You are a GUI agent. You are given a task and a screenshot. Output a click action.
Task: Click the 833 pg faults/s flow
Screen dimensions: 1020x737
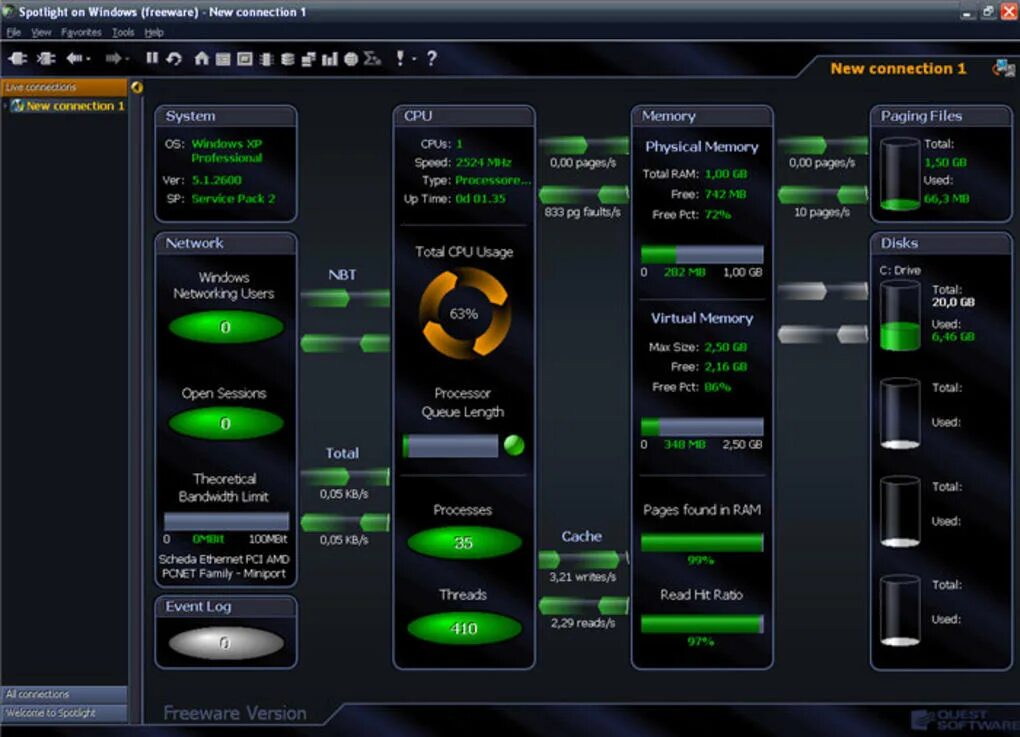583,194
